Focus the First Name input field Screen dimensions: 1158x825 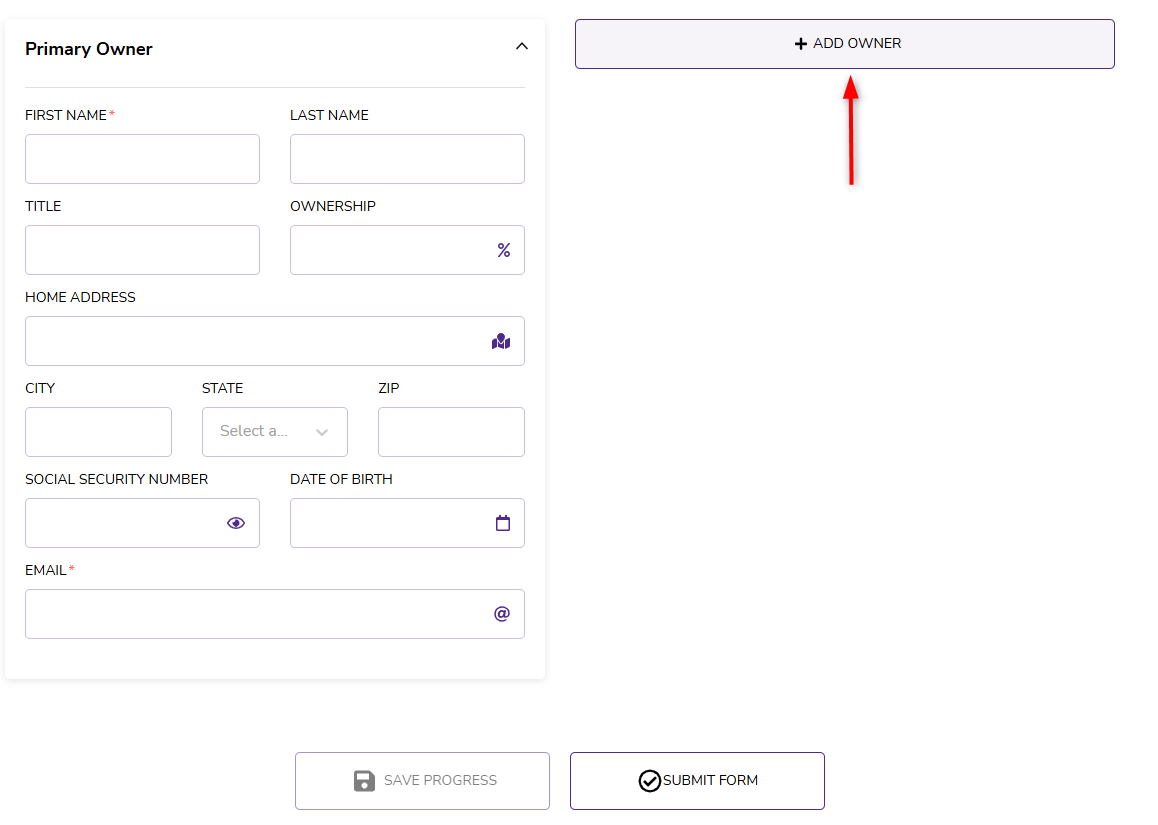pos(142,159)
